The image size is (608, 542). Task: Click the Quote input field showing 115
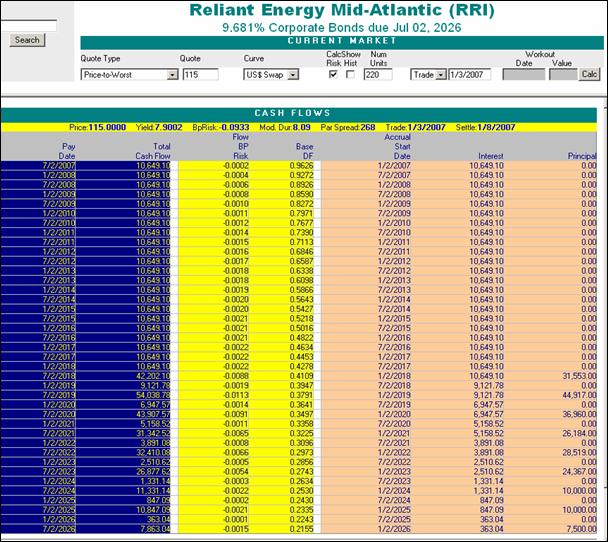click(200, 74)
